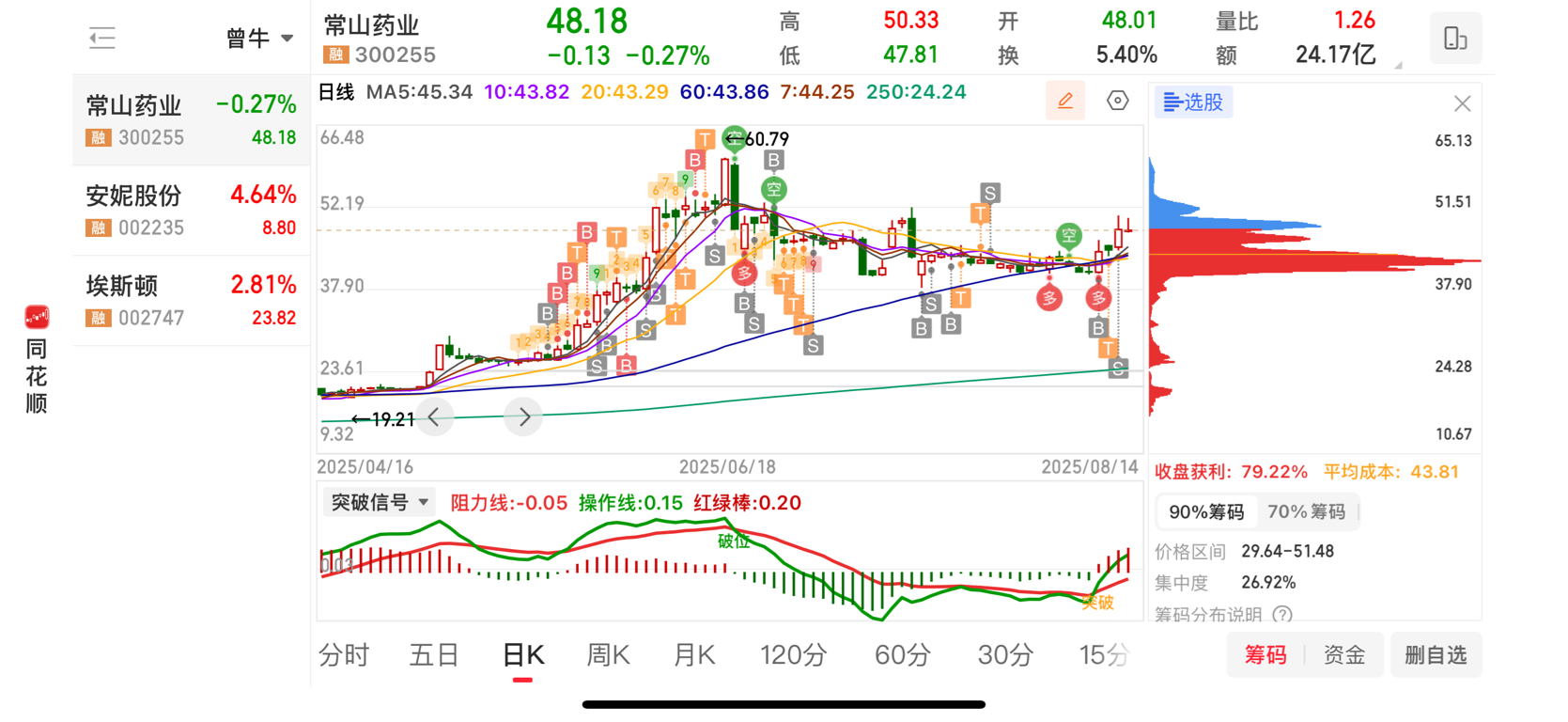Tap the red chip distribution peak
The height and width of the screenshot is (722, 1568).
pos(1315,260)
